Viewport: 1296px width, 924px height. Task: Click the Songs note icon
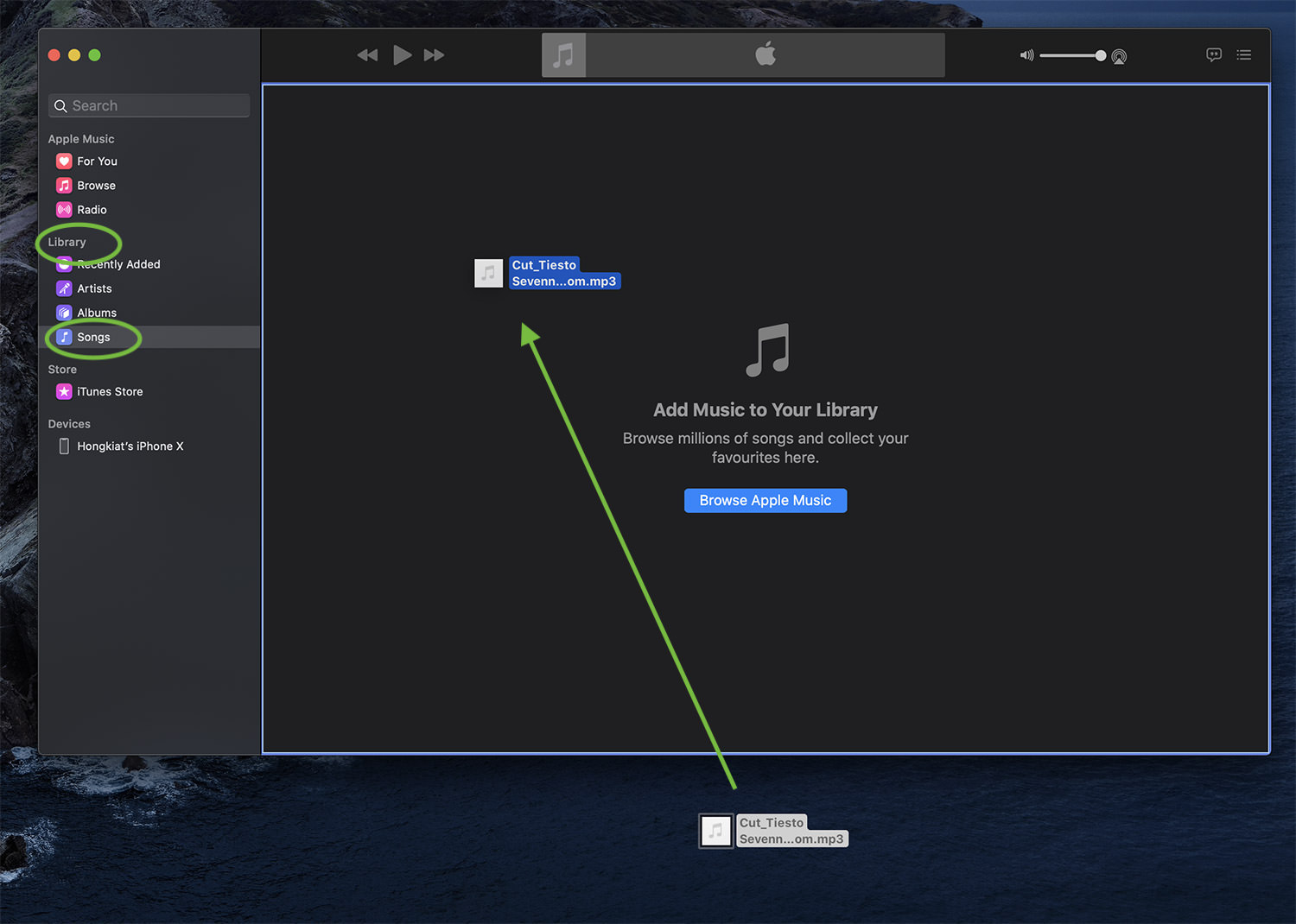[64, 337]
